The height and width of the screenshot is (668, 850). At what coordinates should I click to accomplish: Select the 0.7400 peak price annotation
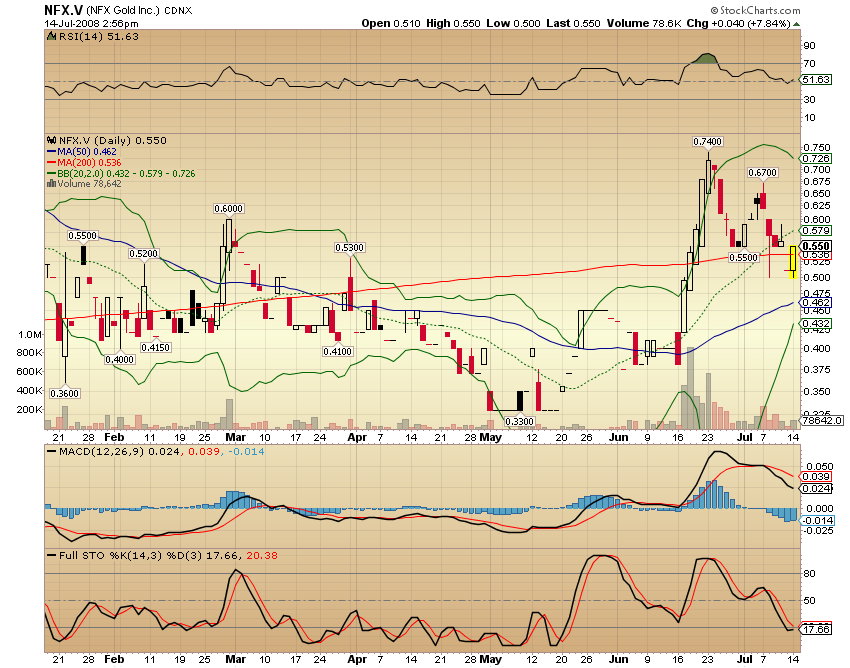[x=706, y=141]
